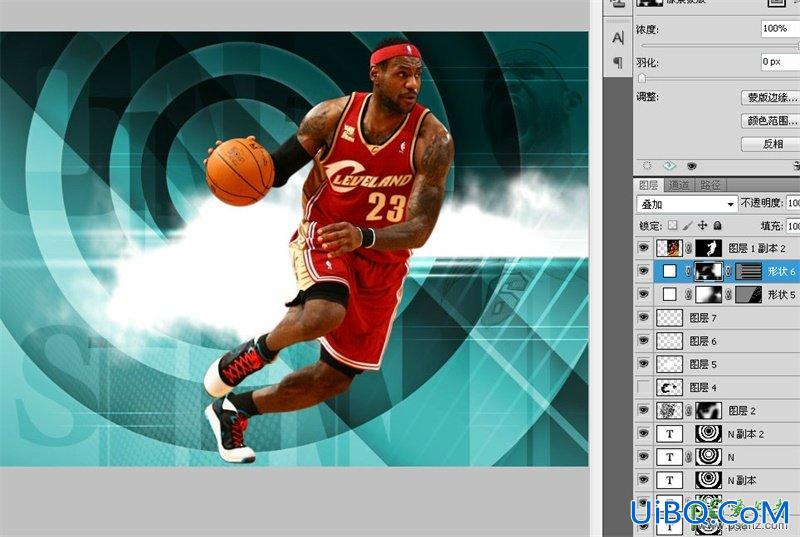Select layer mask thumbnail of 图层 1 副本 2
The width and height of the screenshot is (800, 537).
[709, 248]
